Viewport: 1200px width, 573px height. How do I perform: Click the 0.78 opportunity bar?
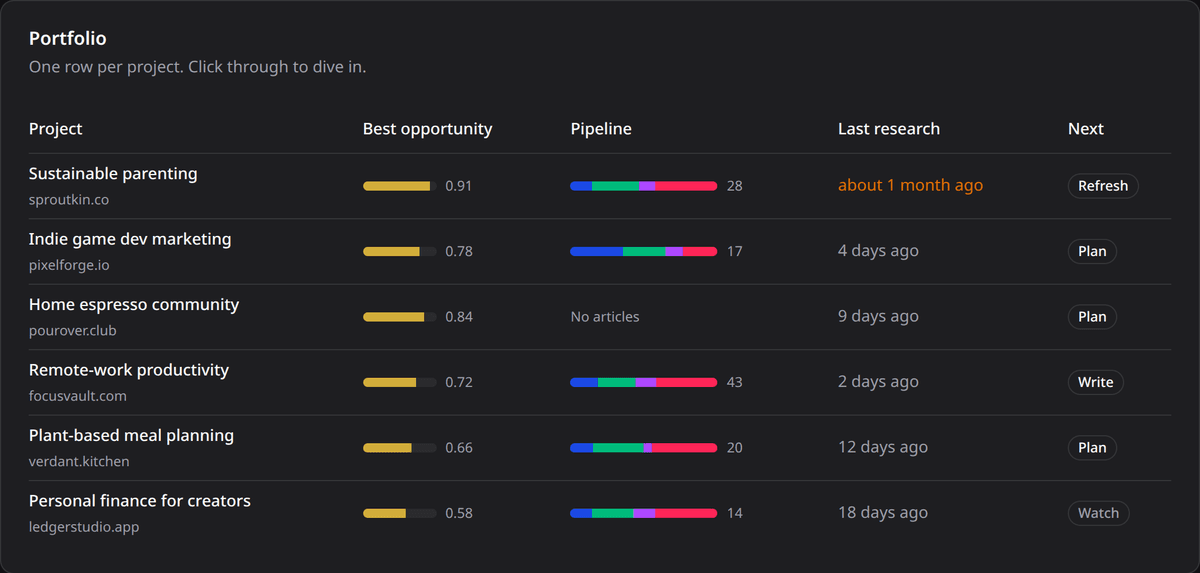pos(400,251)
